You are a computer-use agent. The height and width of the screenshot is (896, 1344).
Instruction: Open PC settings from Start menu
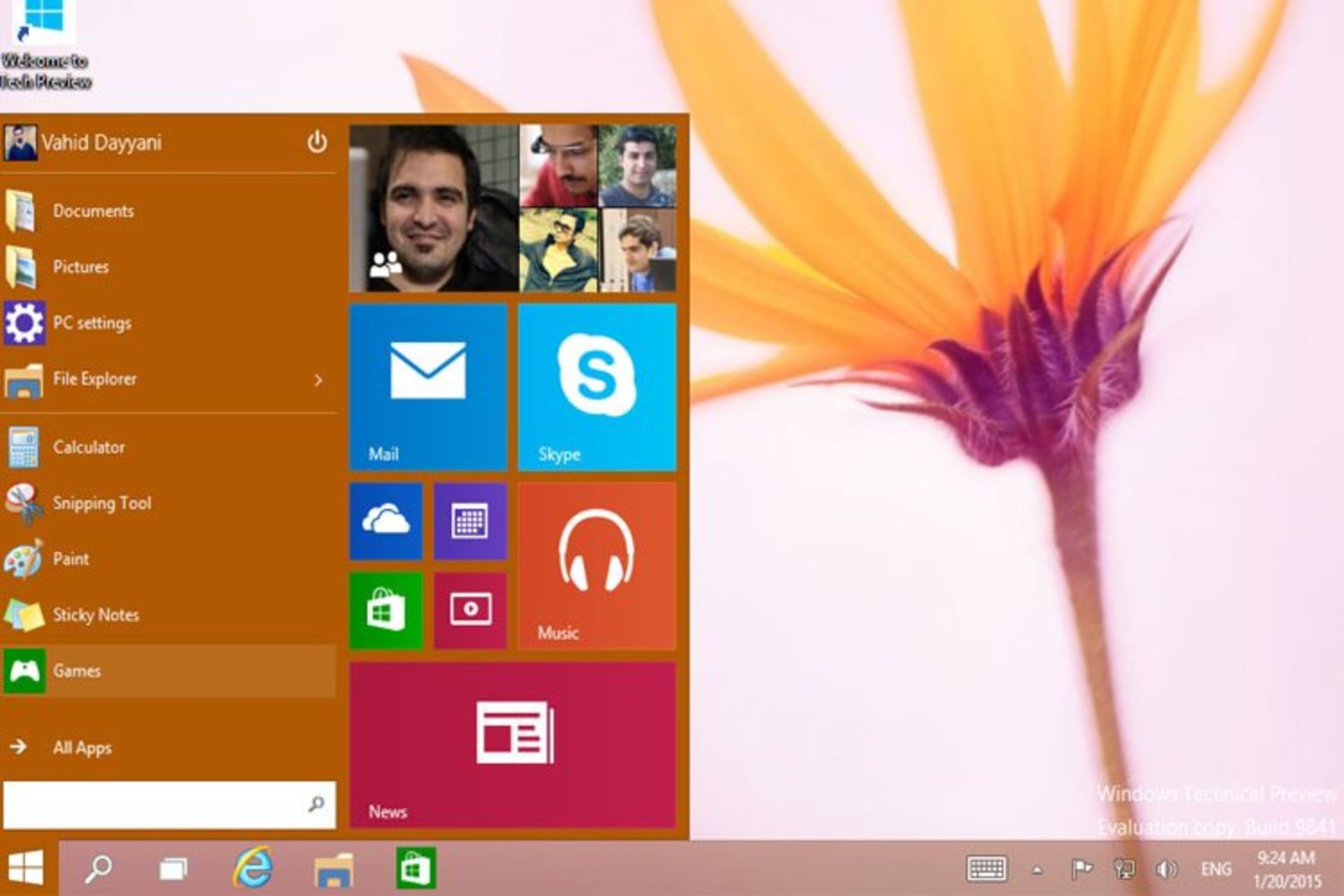(x=169, y=323)
